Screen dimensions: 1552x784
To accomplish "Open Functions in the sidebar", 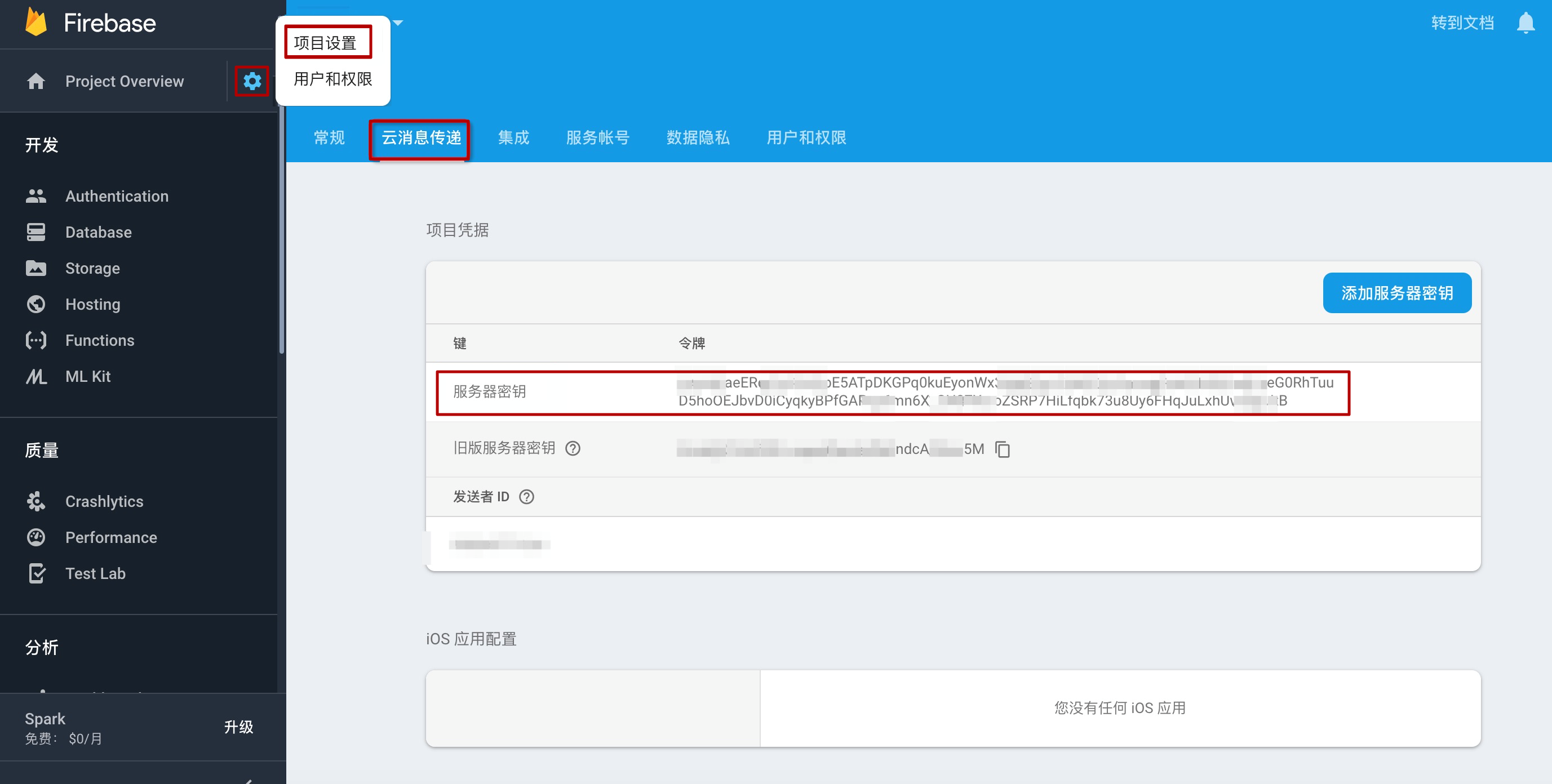I will [99, 340].
